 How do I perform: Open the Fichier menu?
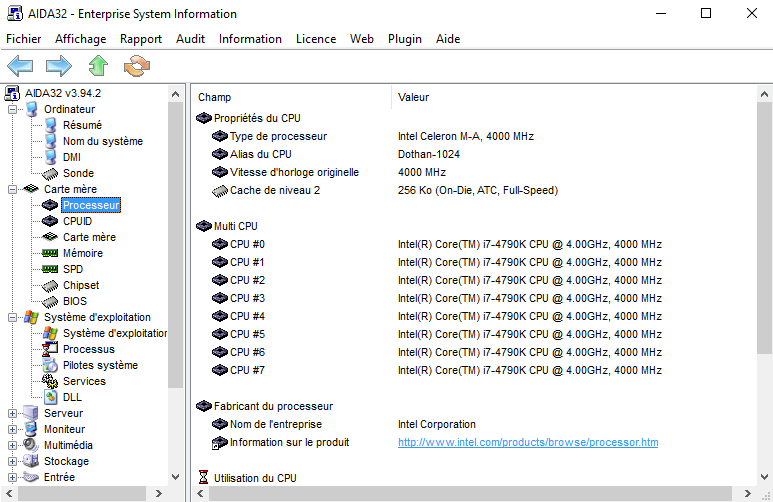pyautogui.click(x=24, y=39)
